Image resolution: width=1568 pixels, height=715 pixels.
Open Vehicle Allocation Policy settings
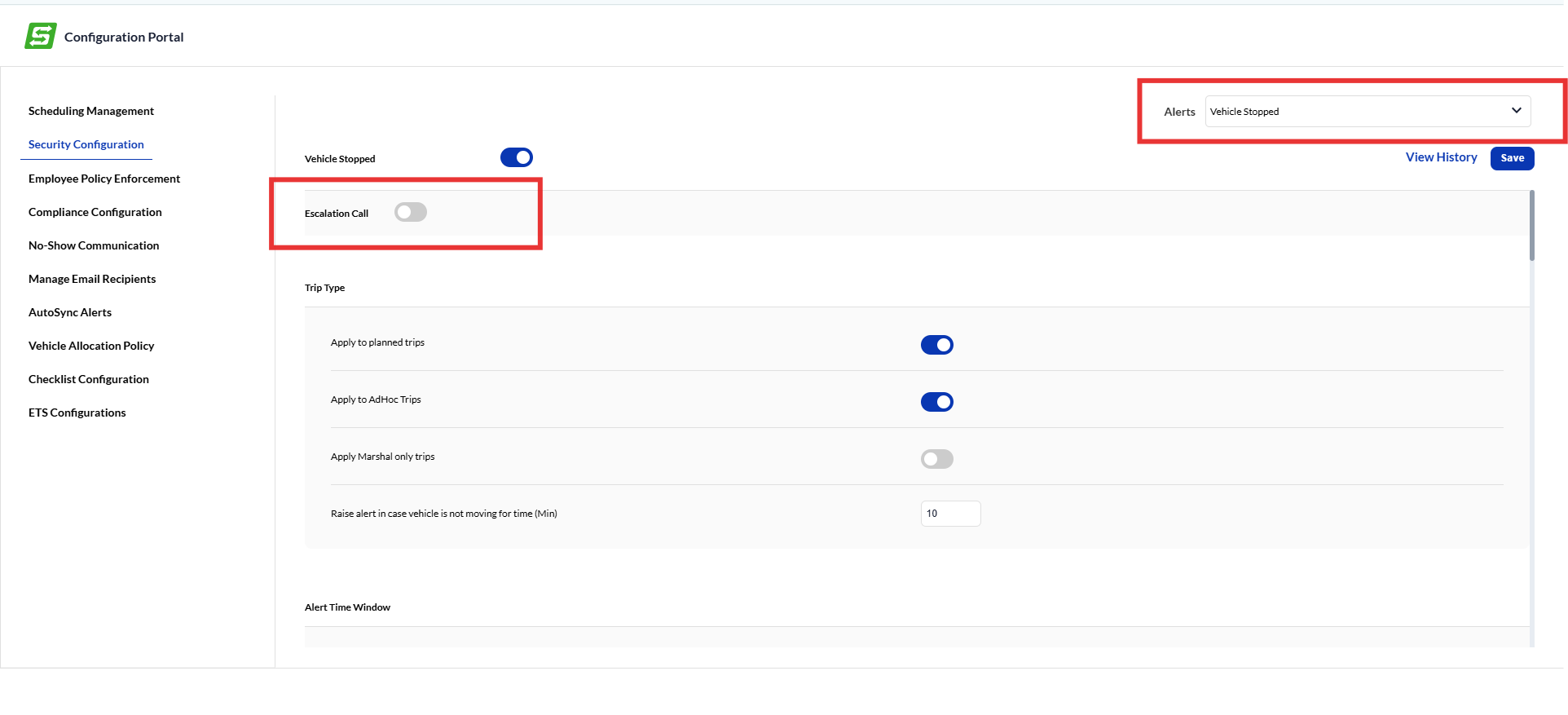coord(91,346)
